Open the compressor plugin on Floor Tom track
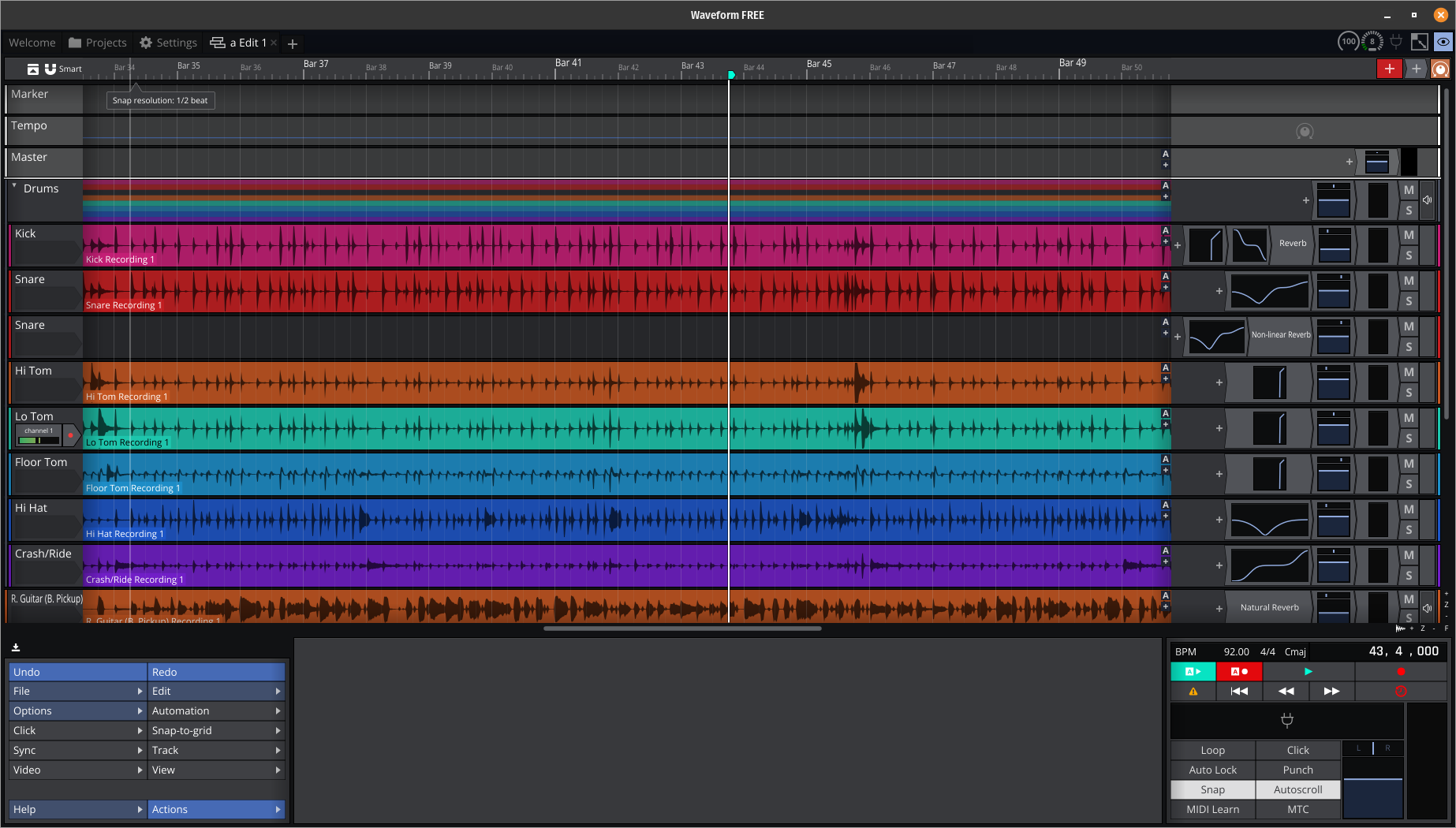 [x=1271, y=474]
